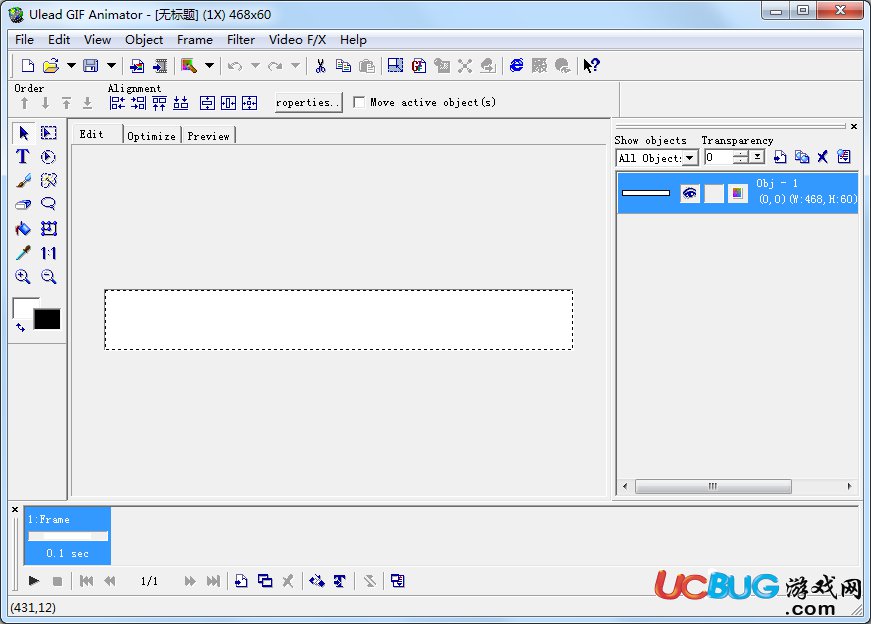The image size is (871, 624).
Task: Toggle eye visibility for Obj - 1
Action: point(689,193)
